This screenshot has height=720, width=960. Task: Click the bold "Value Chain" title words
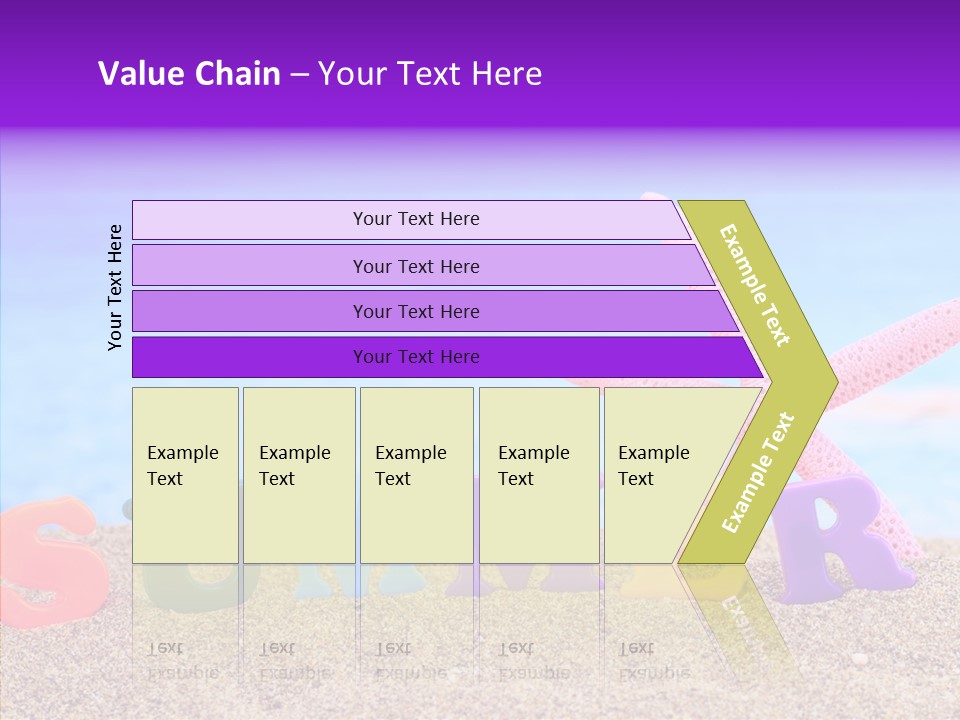189,74
